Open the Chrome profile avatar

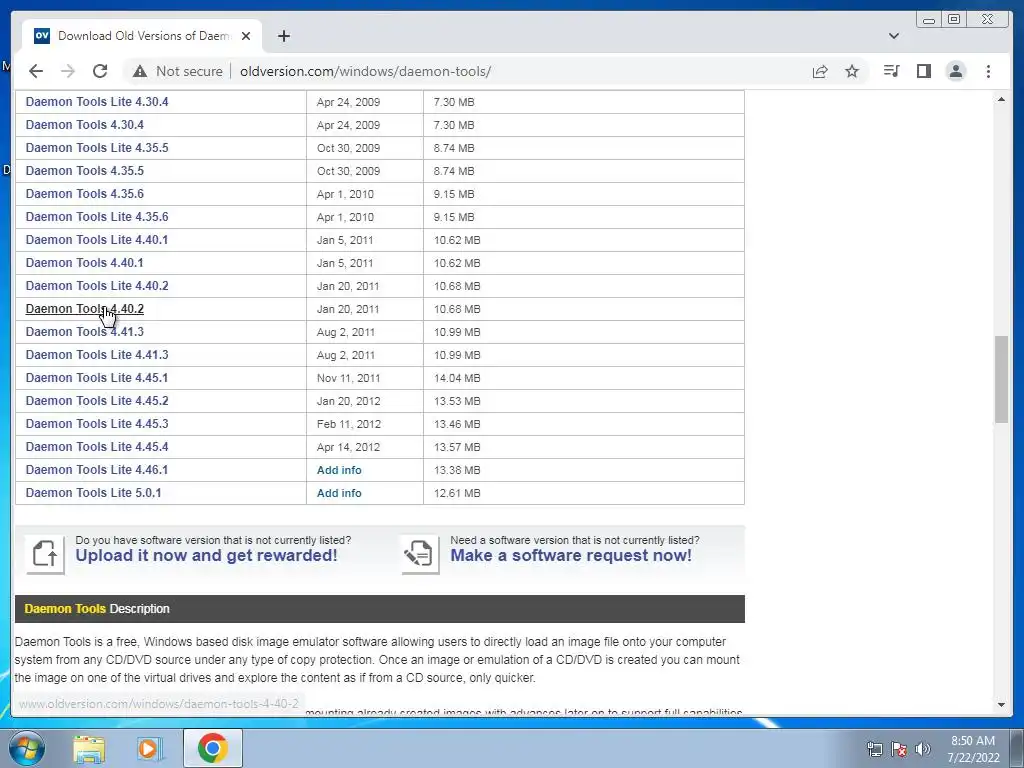pyautogui.click(x=955, y=71)
